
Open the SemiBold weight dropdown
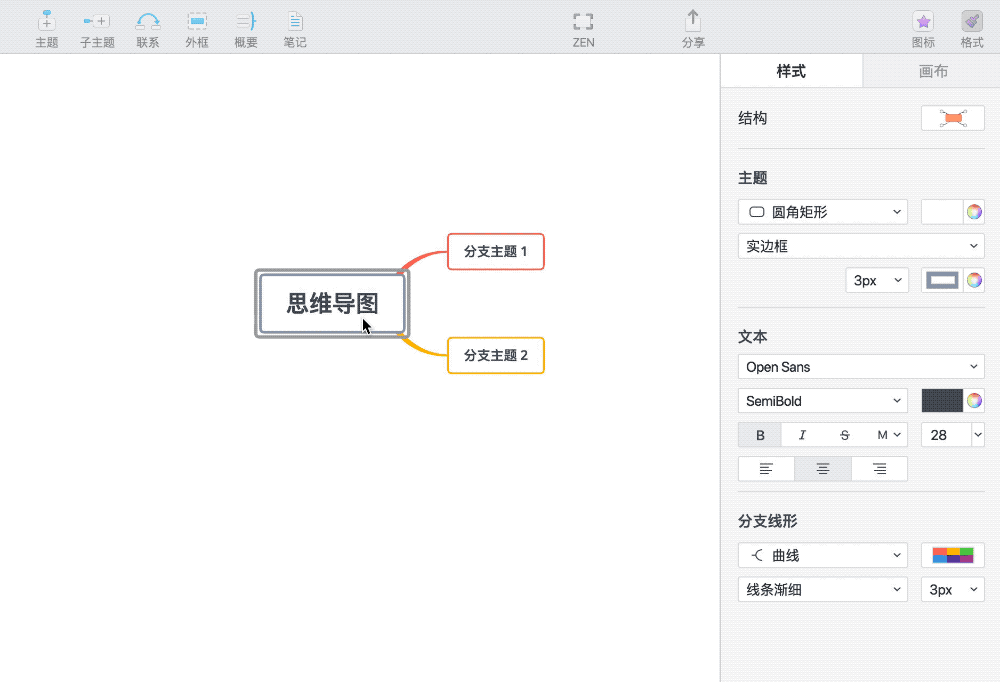[823, 401]
